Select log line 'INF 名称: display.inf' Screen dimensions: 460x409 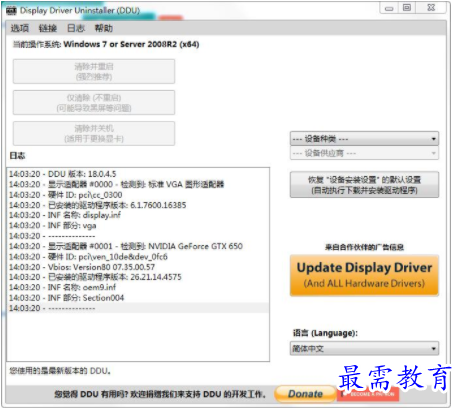138,215
